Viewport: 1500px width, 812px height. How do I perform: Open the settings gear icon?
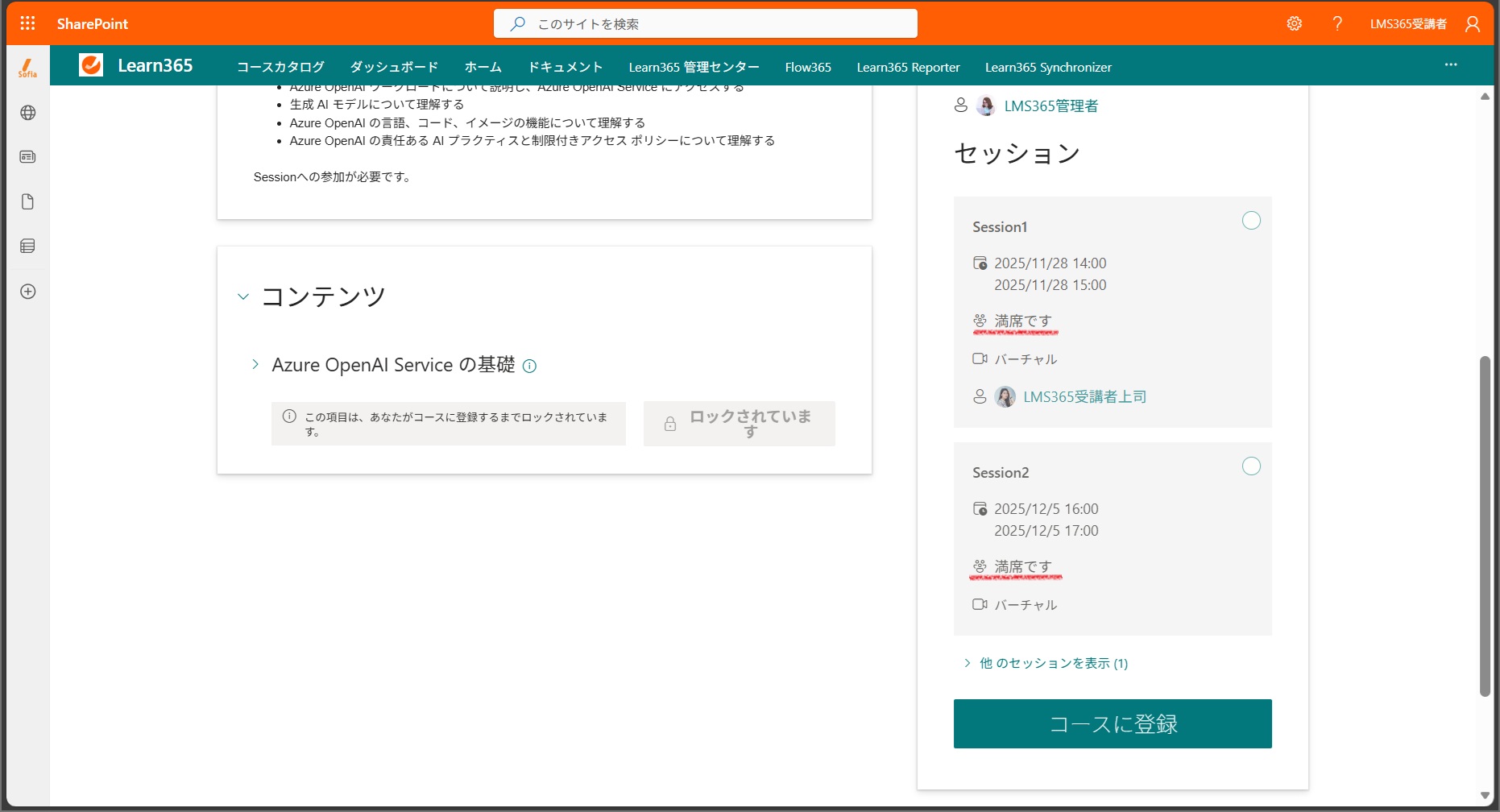(x=1294, y=23)
